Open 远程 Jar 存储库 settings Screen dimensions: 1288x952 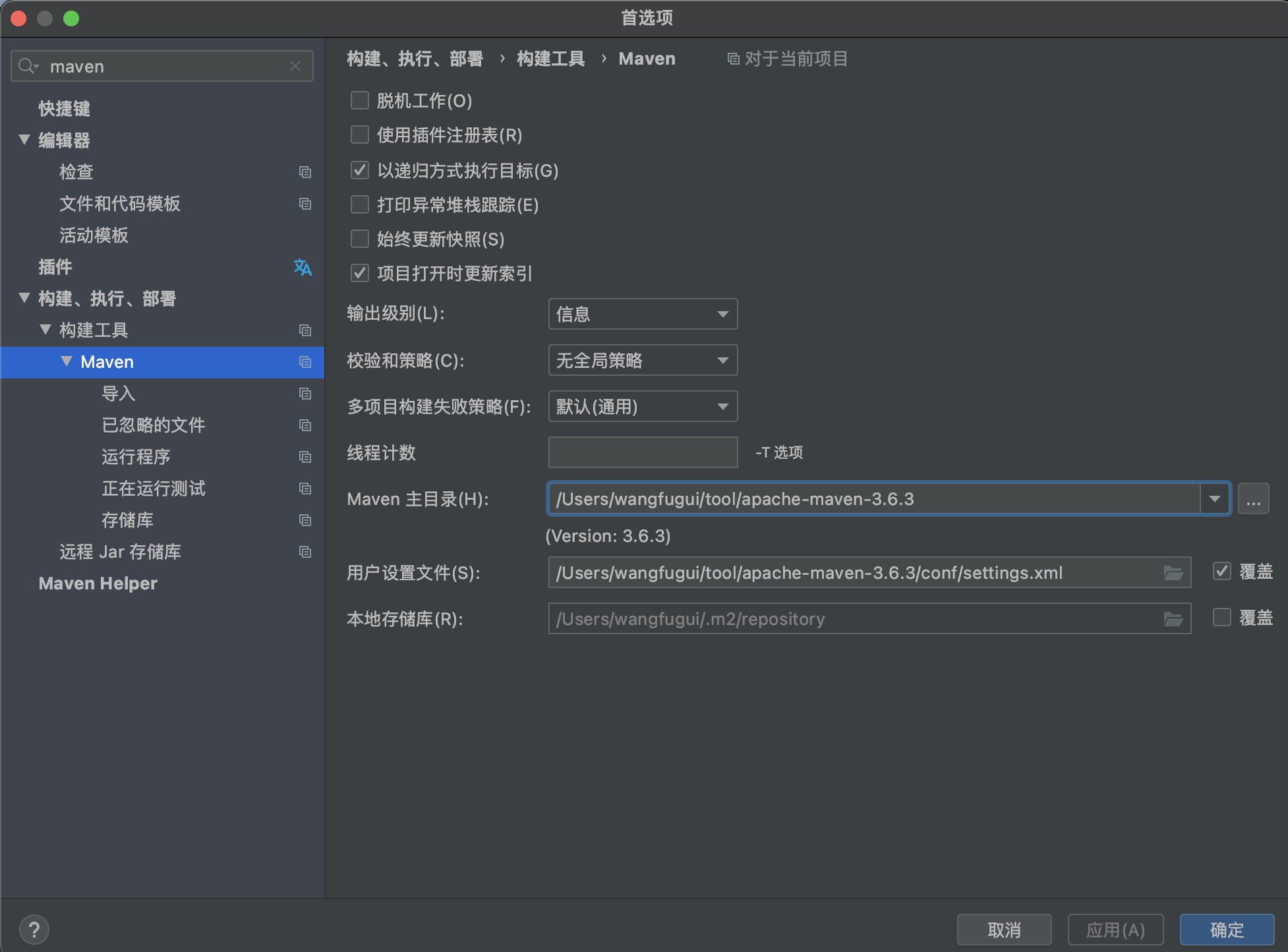[x=120, y=552]
